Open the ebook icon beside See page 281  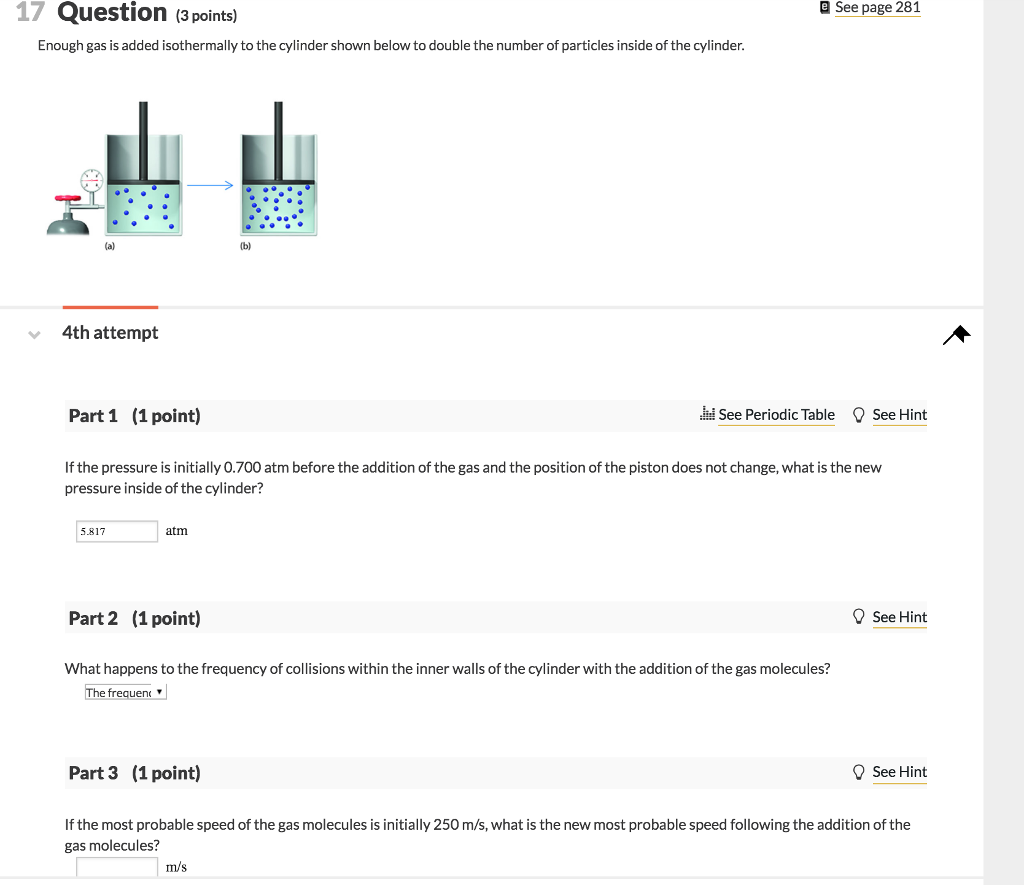(823, 7)
